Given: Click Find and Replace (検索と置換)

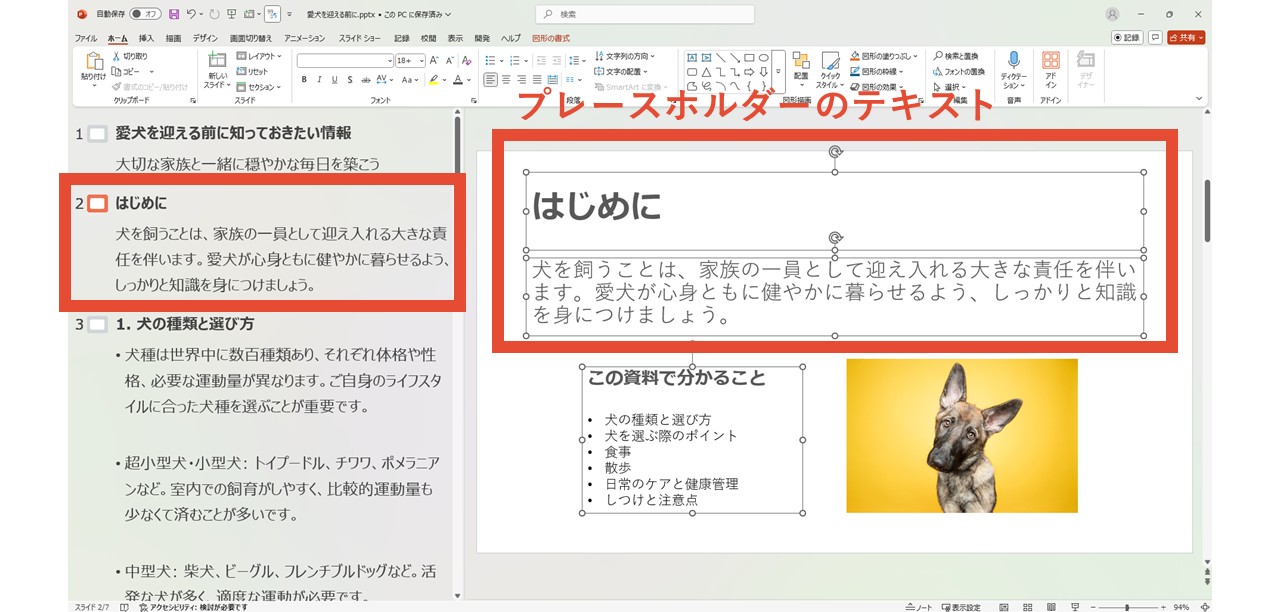Looking at the screenshot, I should pyautogui.click(x=956, y=57).
